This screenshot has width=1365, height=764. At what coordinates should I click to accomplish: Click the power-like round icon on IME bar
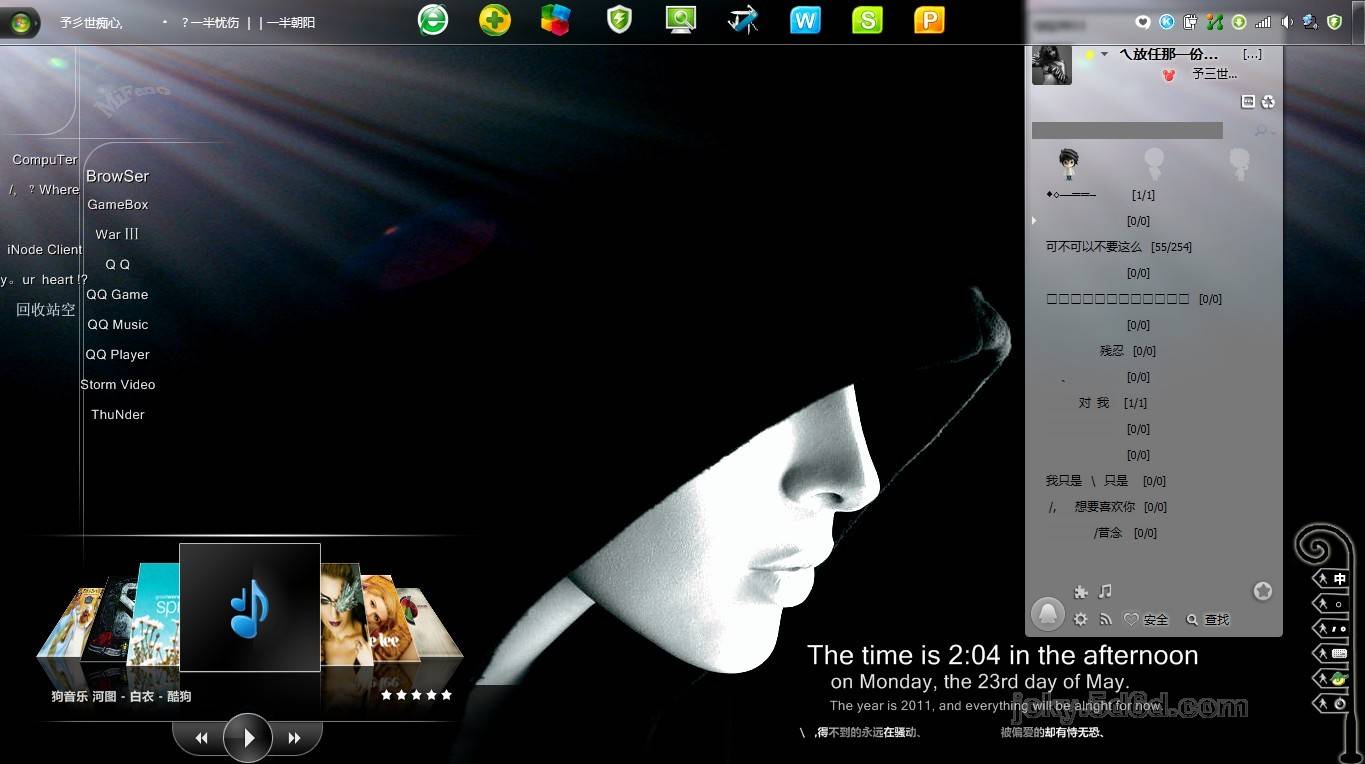1340,704
